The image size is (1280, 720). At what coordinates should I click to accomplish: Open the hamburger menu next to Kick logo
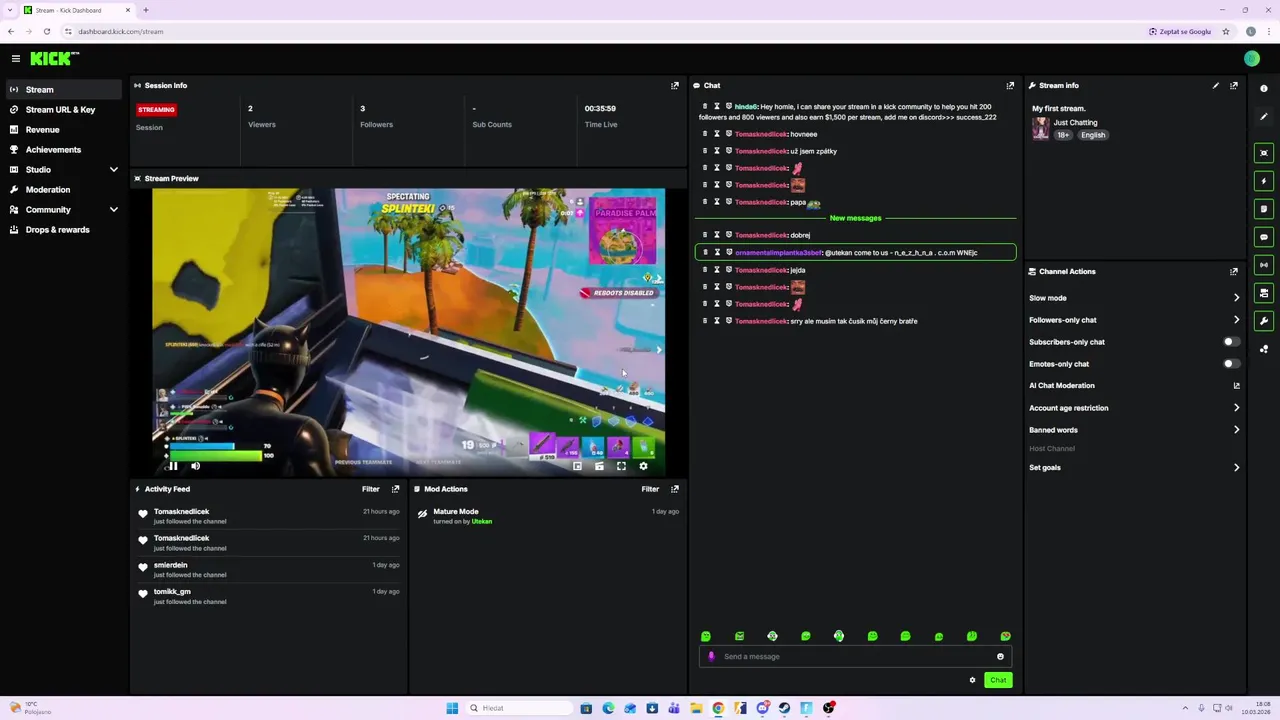[15, 59]
